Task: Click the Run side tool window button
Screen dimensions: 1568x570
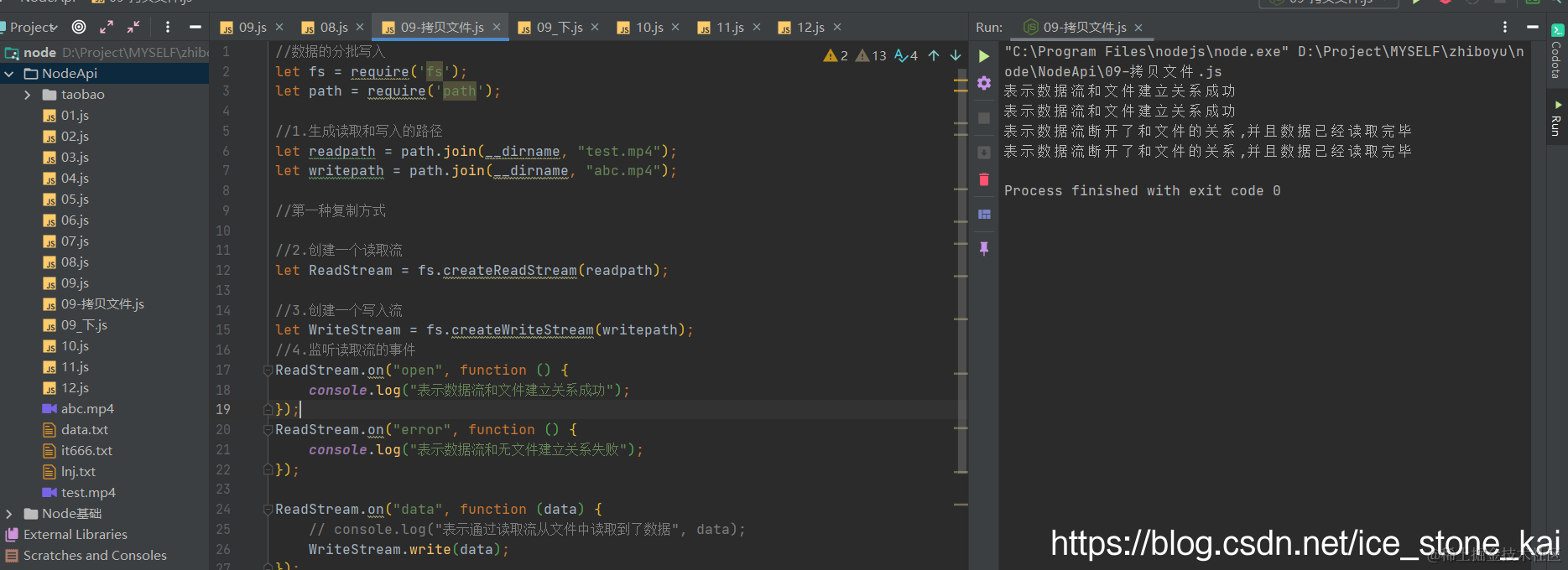Action: [1556, 119]
